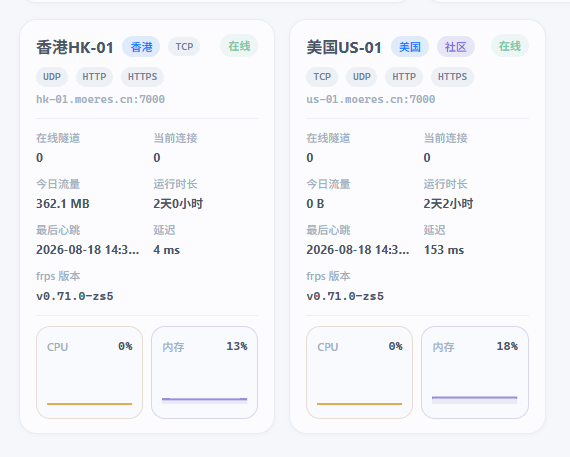Select UDP tag on 美国US-01 card

click(362, 77)
